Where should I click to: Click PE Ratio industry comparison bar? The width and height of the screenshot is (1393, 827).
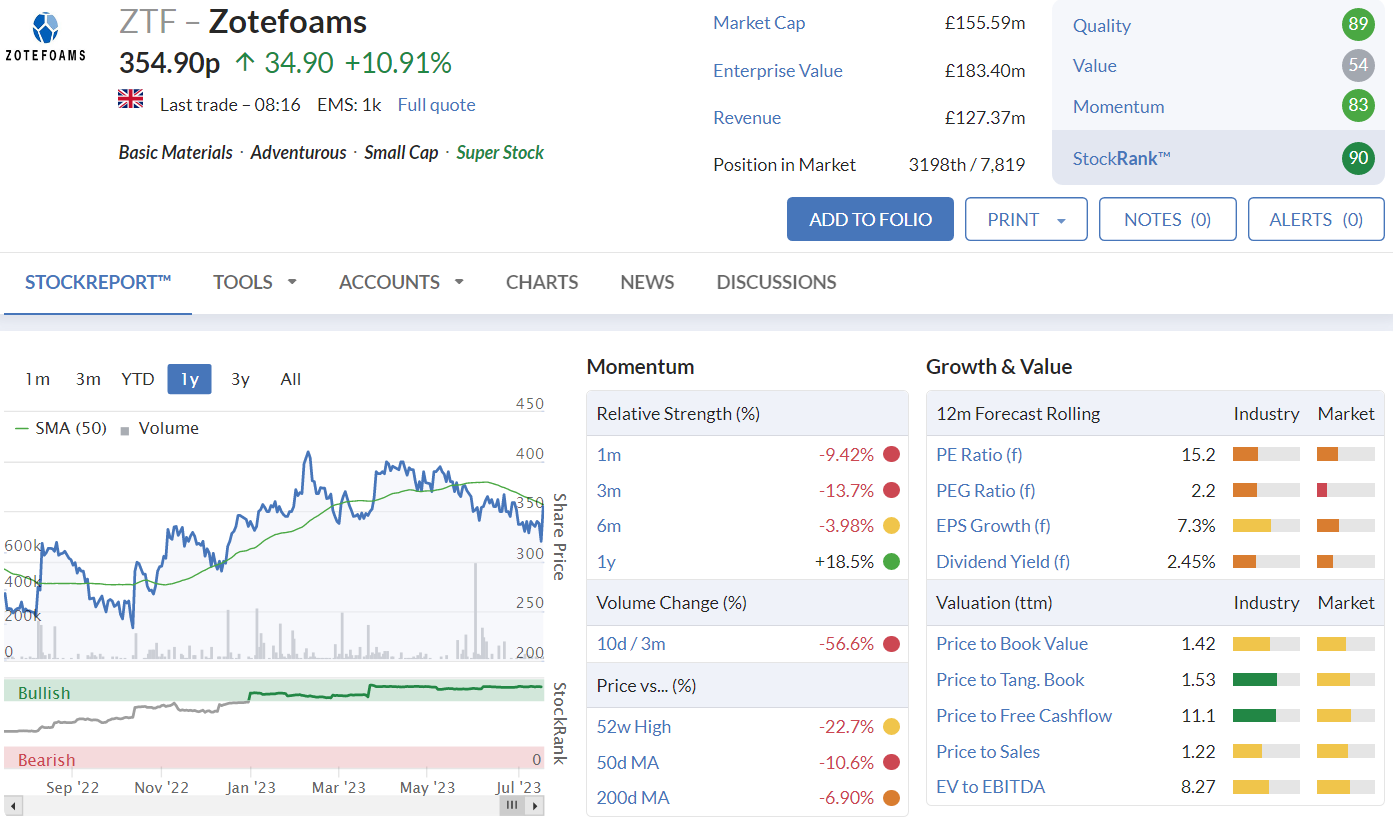pos(1266,455)
